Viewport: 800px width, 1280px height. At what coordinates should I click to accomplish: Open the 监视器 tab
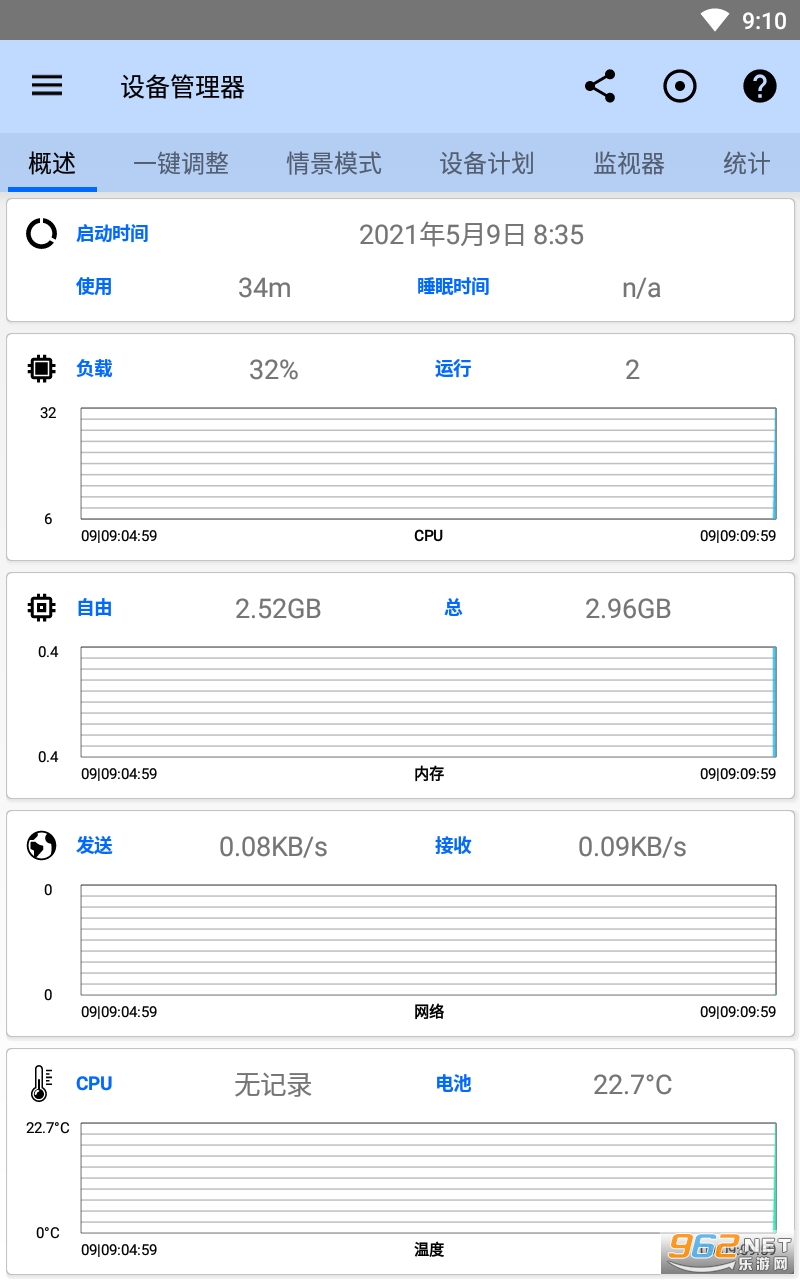[x=629, y=163]
